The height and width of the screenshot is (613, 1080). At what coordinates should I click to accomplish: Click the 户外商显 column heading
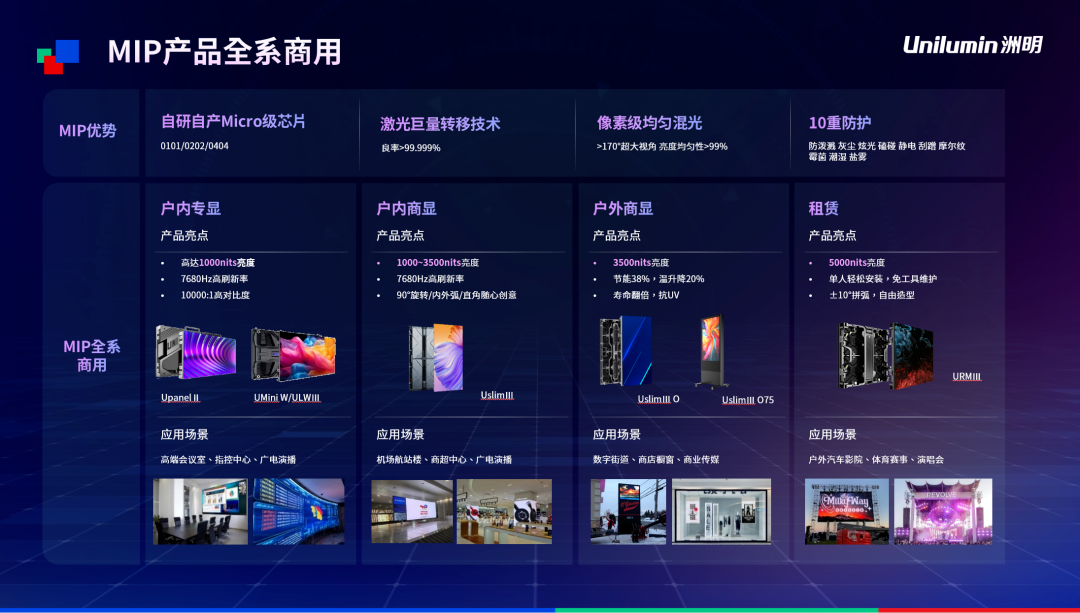coord(623,208)
